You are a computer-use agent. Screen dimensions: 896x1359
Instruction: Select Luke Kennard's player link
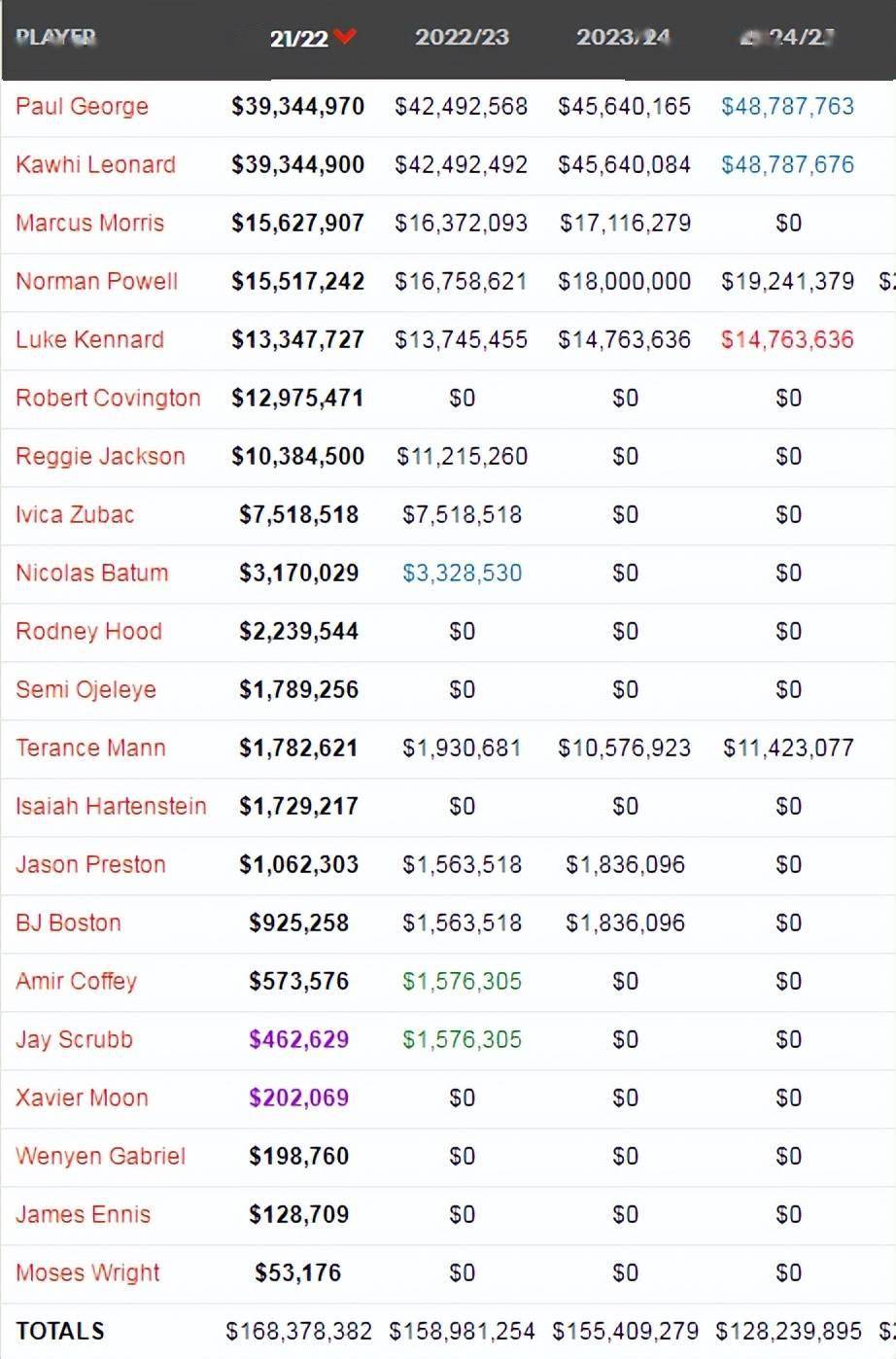point(89,339)
